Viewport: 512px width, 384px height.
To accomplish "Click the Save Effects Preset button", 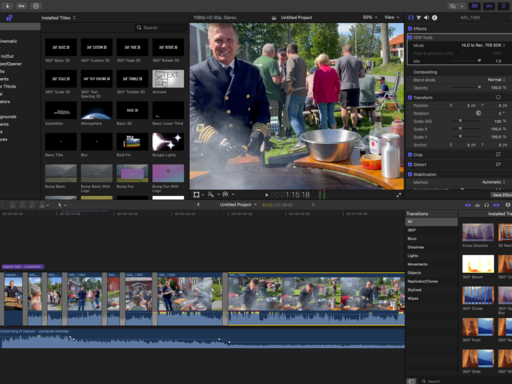I will click(x=501, y=195).
